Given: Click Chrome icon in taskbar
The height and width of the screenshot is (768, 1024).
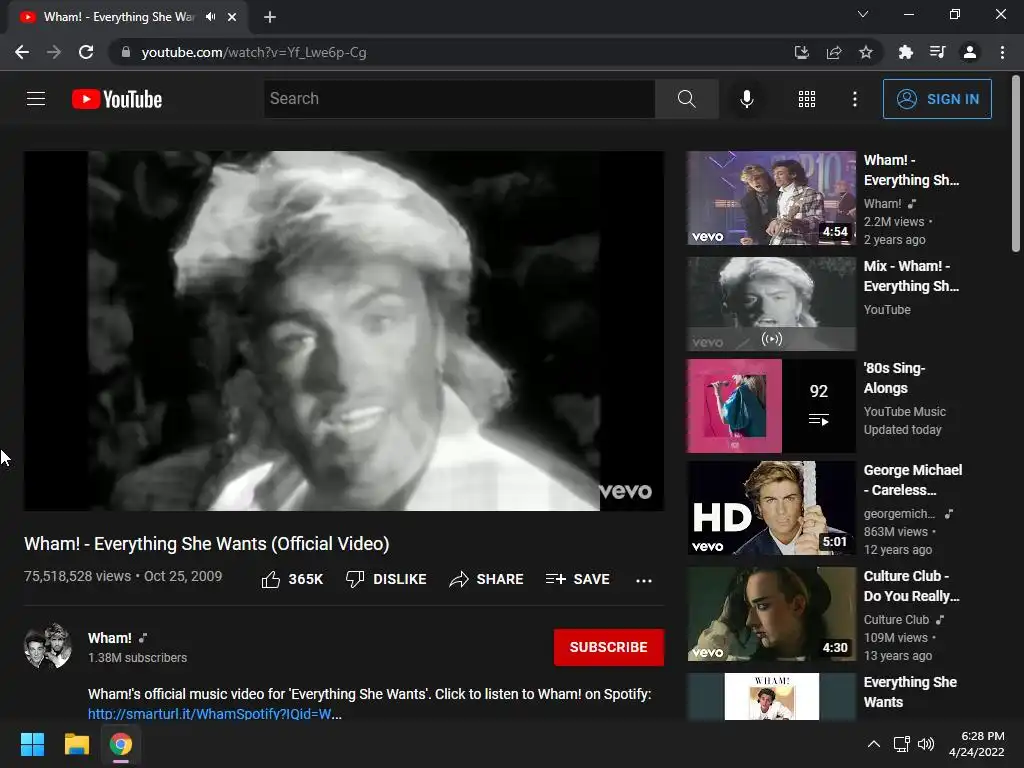Looking at the screenshot, I should [x=121, y=744].
